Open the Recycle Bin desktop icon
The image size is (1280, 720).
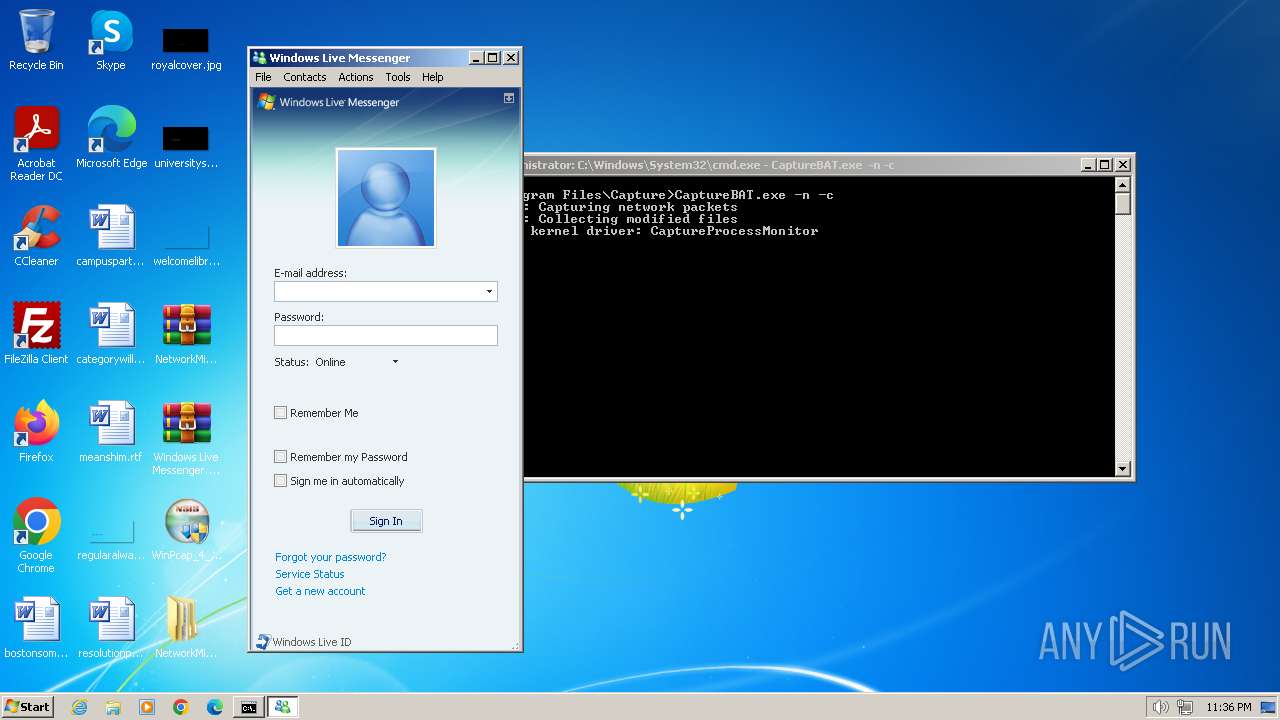pyautogui.click(x=36, y=40)
